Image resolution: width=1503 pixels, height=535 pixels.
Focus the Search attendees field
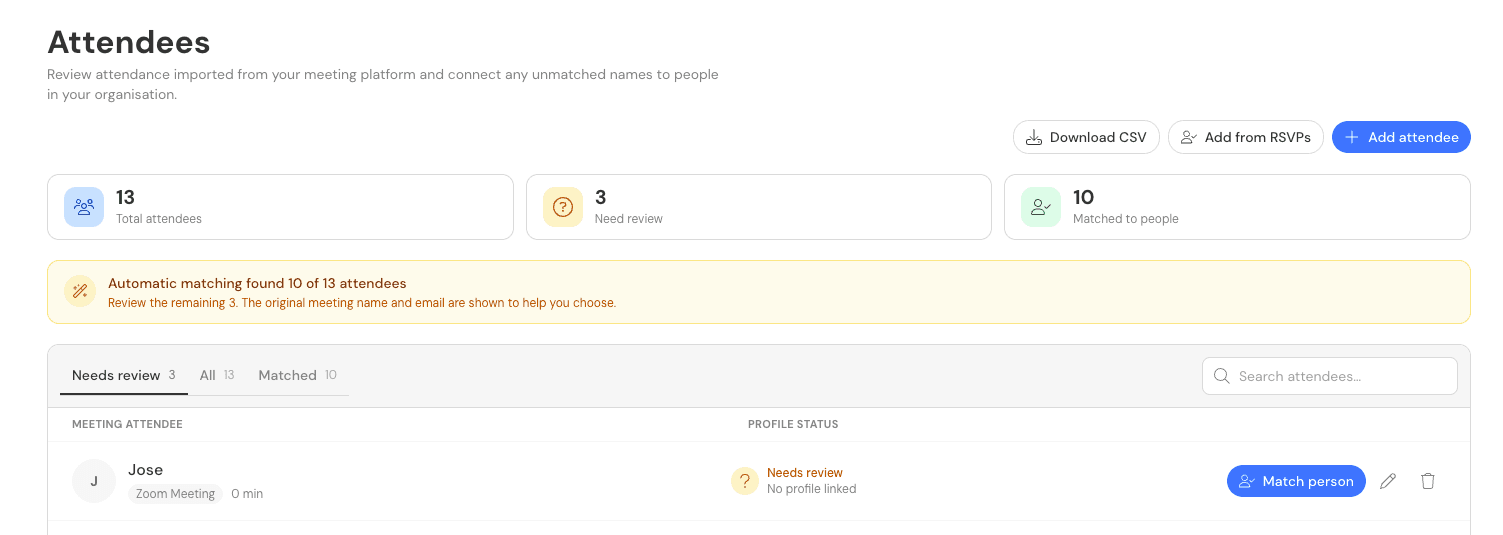tap(1330, 376)
